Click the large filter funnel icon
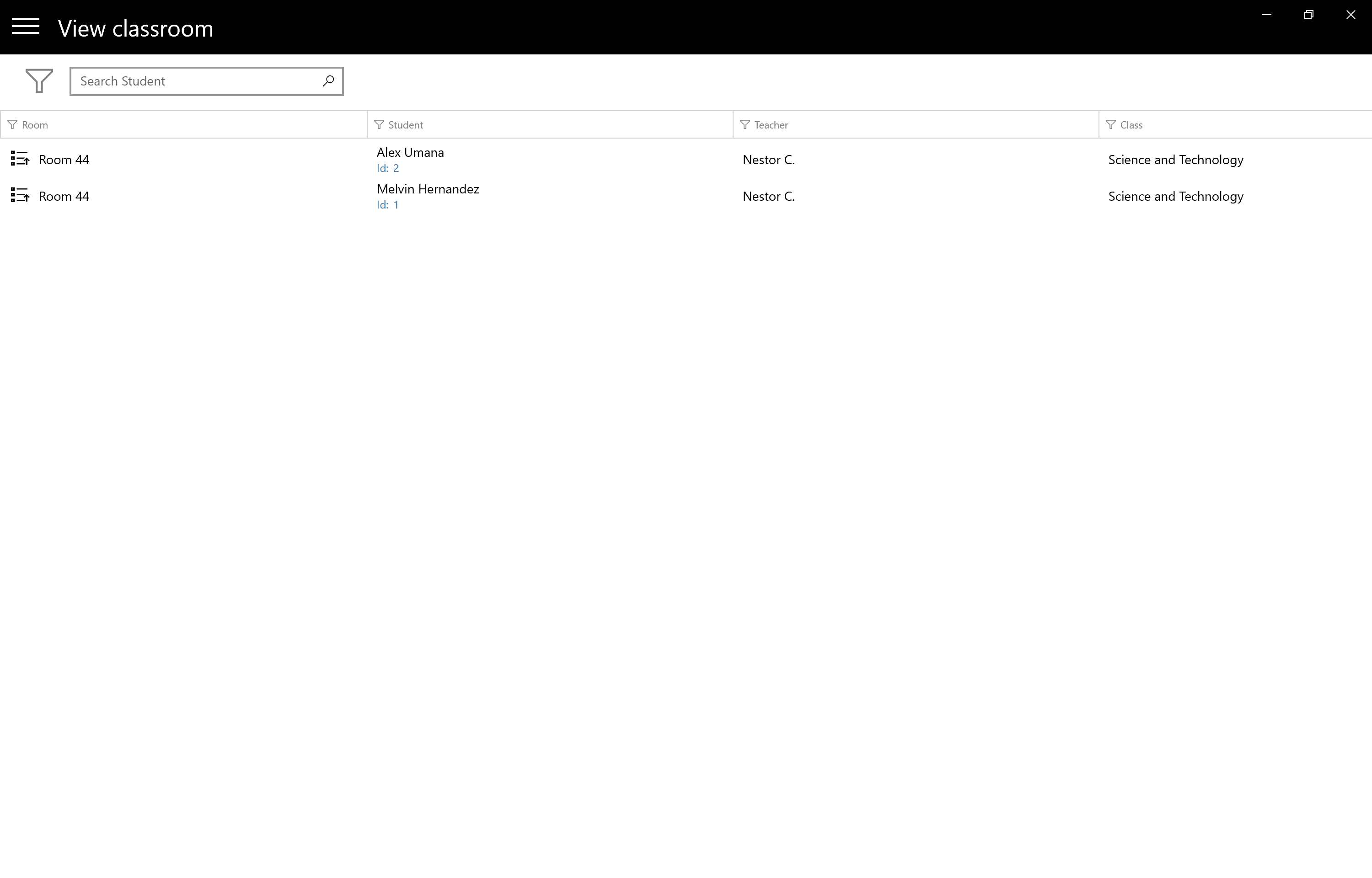 point(39,81)
